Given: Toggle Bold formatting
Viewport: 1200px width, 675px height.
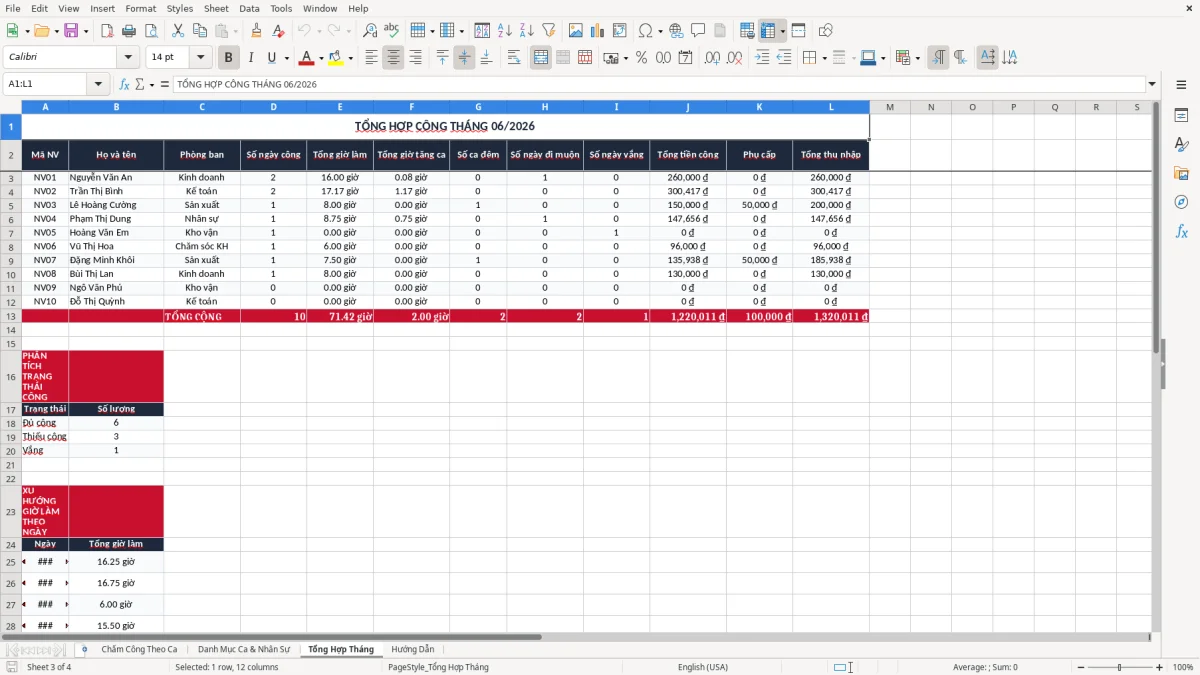Looking at the screenshot, I should pos(229,58).
